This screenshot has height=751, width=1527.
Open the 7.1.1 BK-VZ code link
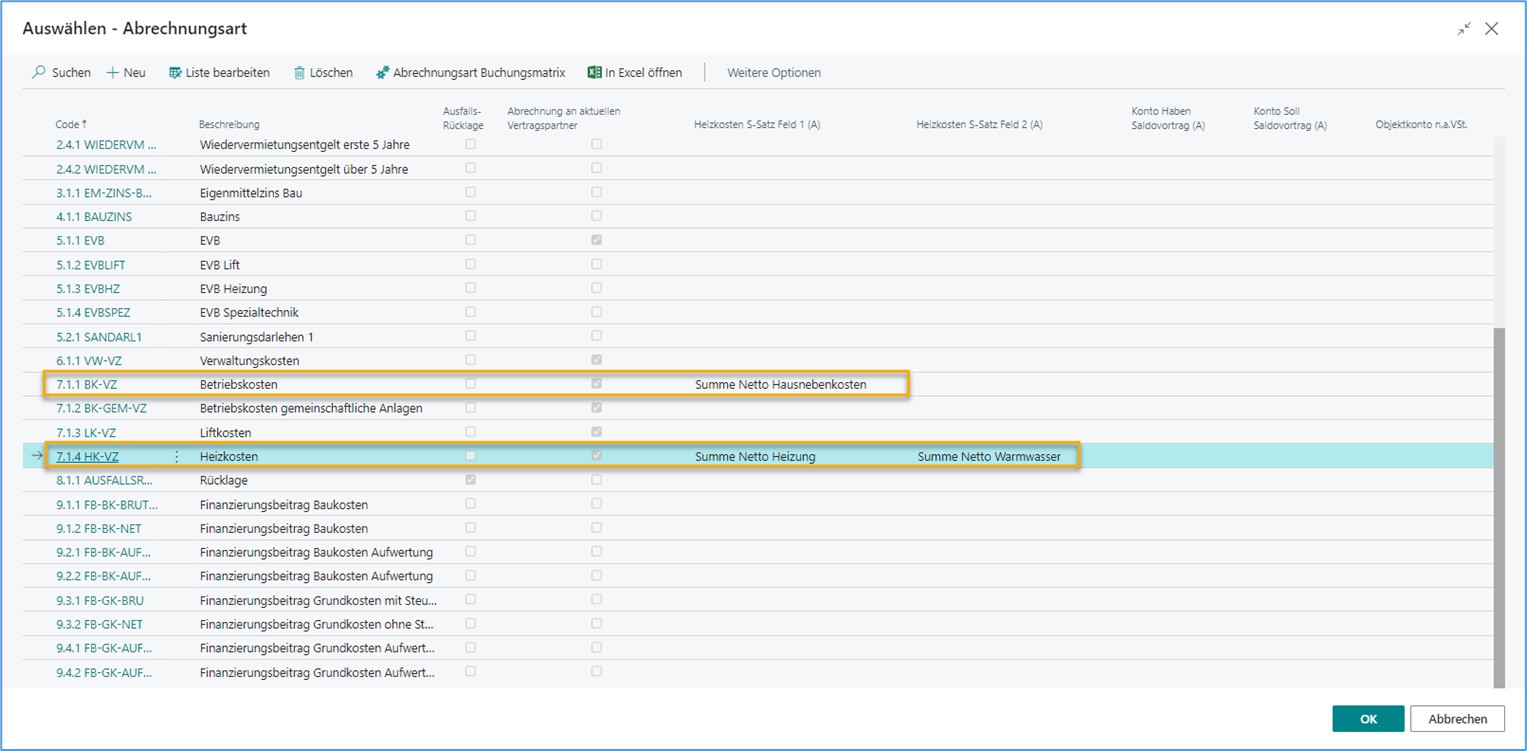(x=86, y=385)
